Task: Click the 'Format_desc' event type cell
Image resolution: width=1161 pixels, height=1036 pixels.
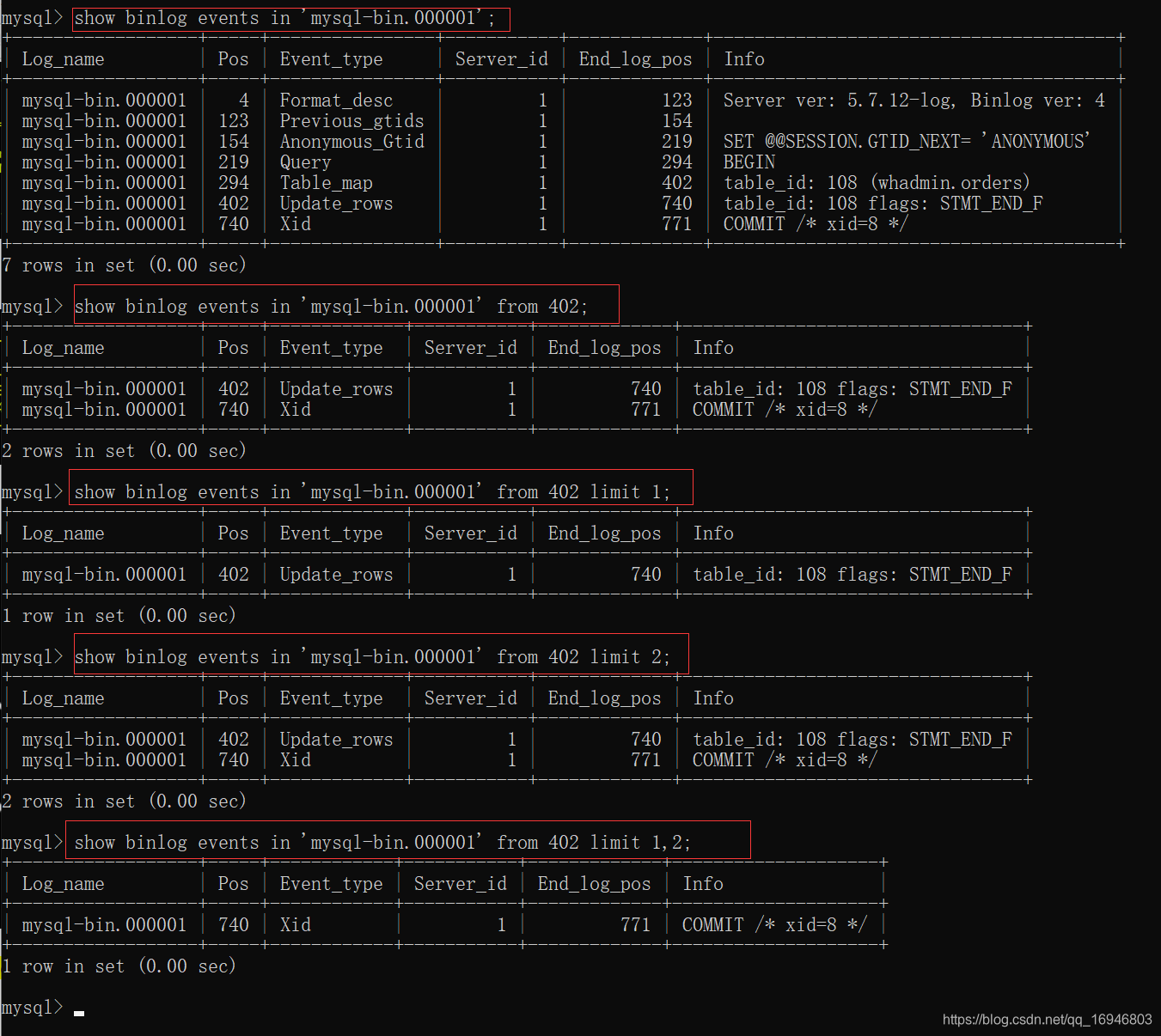Action: tap(336, 101)
